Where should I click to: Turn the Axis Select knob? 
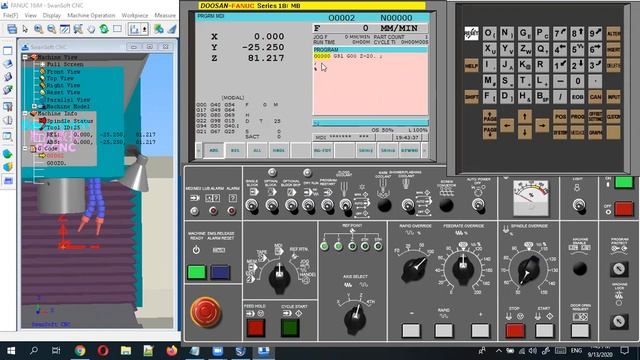tap(355, 320)
